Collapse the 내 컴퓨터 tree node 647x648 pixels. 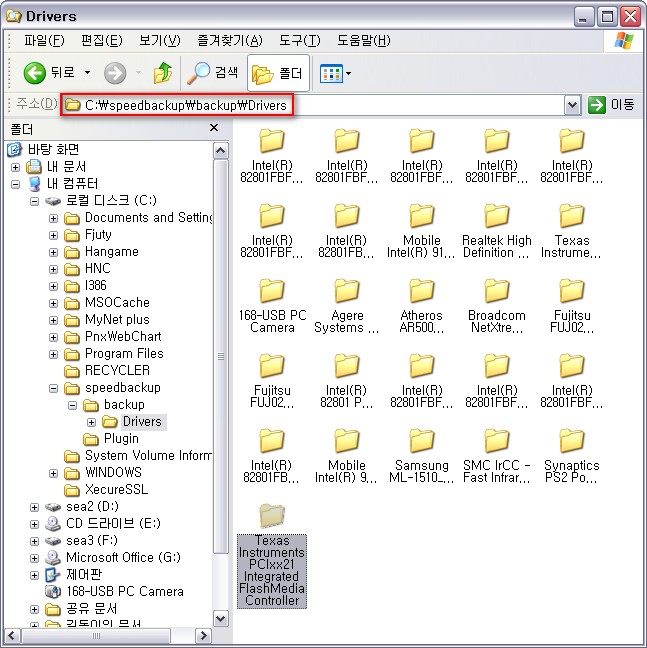(15, 184)
